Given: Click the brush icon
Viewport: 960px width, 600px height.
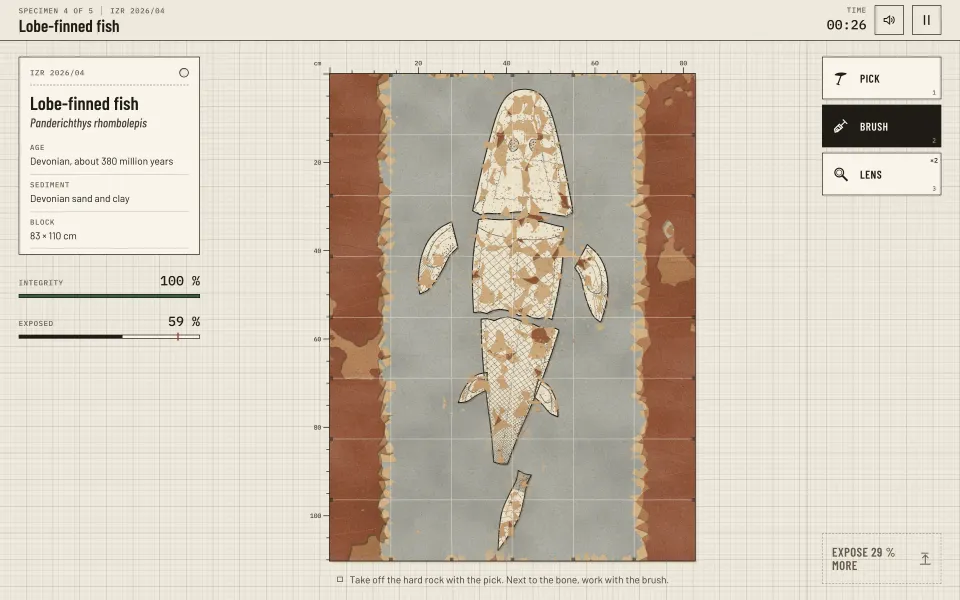Looking at the screenshot, I should 841,126.
